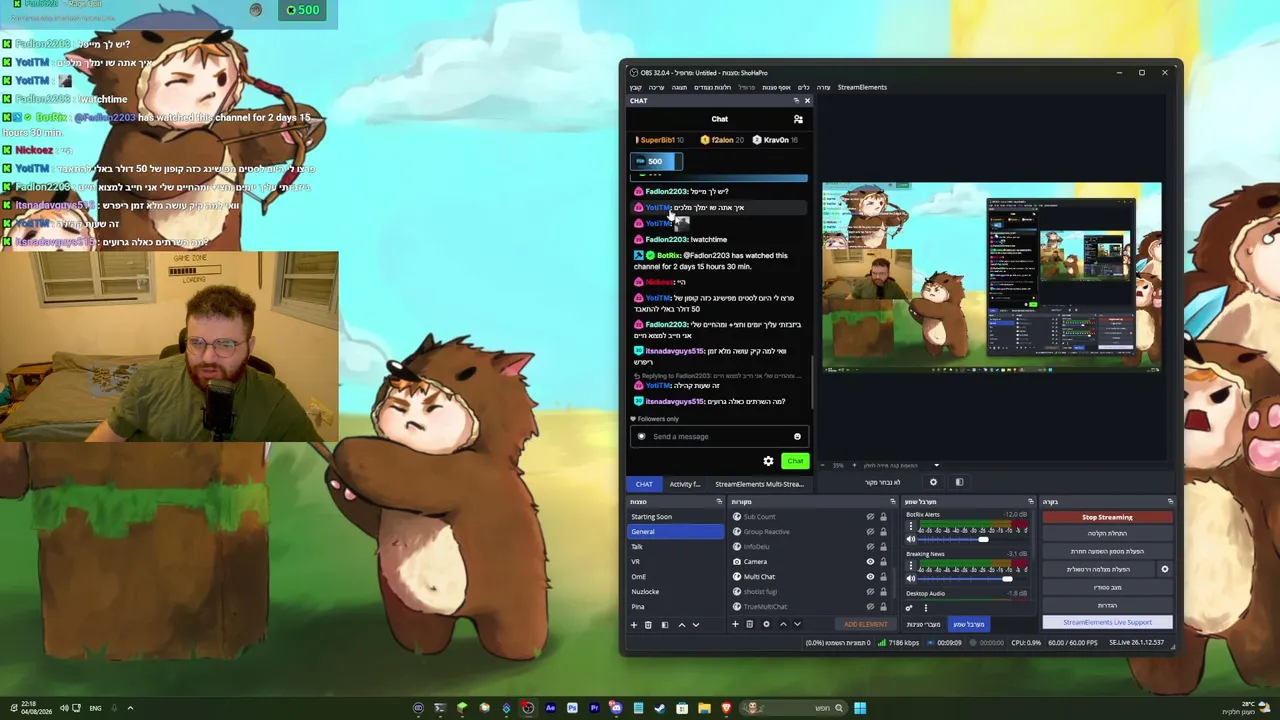Open the StreamElements menu
1280x720 pixels.
pos(862,87)
